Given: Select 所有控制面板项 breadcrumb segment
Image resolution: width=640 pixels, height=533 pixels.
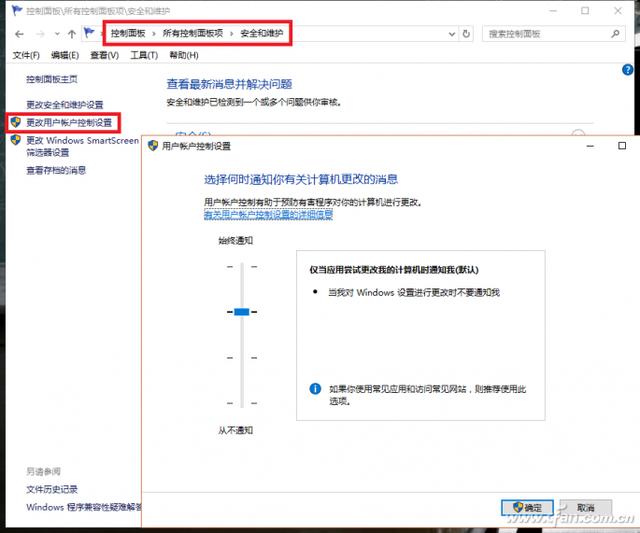Looking at the screenshot, I should tap(193, 33).
